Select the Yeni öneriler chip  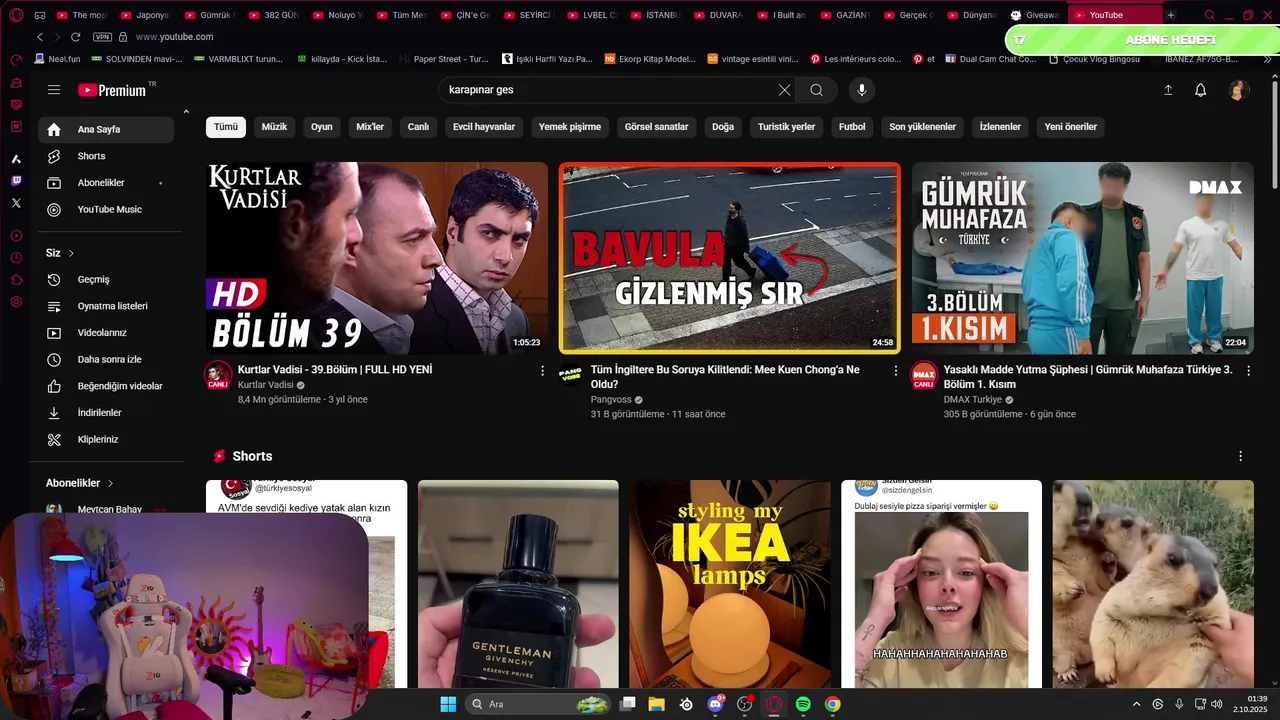point(1071,127)
